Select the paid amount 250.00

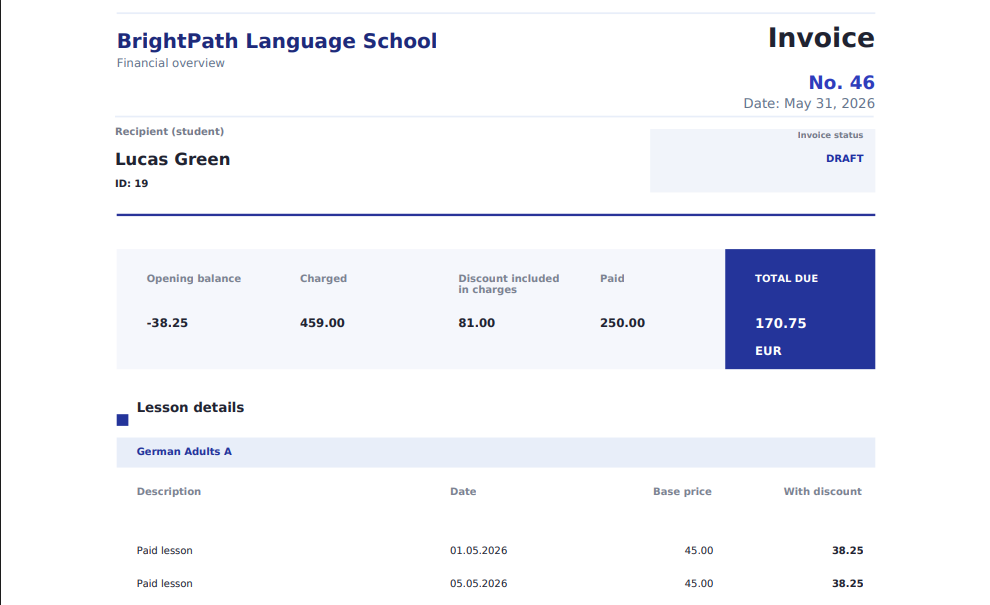click(x=623, y=323)
